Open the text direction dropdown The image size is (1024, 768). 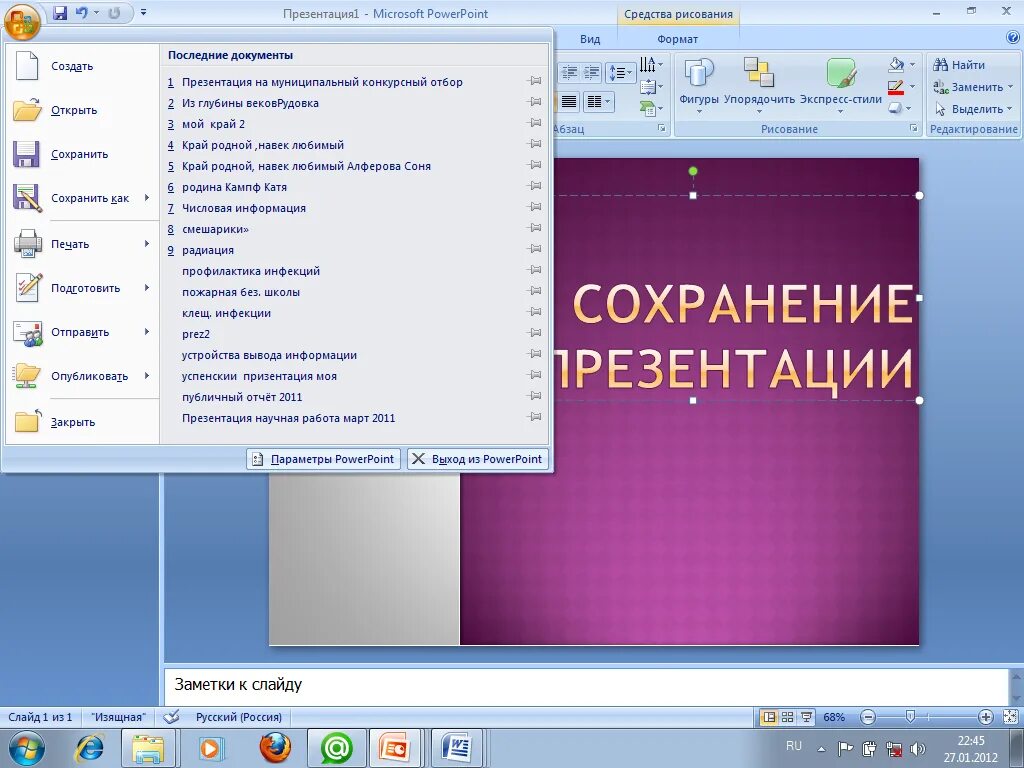pyautogui.click(x=650, y=65)
